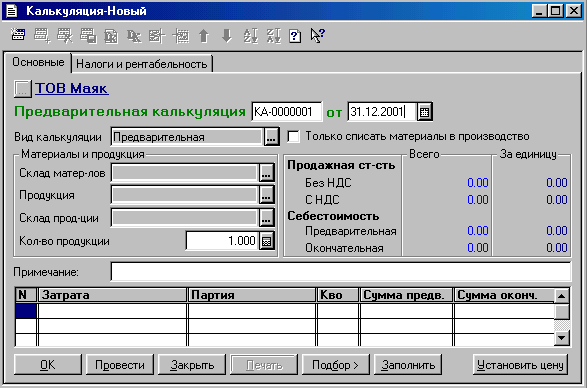Click the crossed-out Dt/Kt toolbar icon
The height and width of the screenshot is (388, 587).
(x=134, y=36)
